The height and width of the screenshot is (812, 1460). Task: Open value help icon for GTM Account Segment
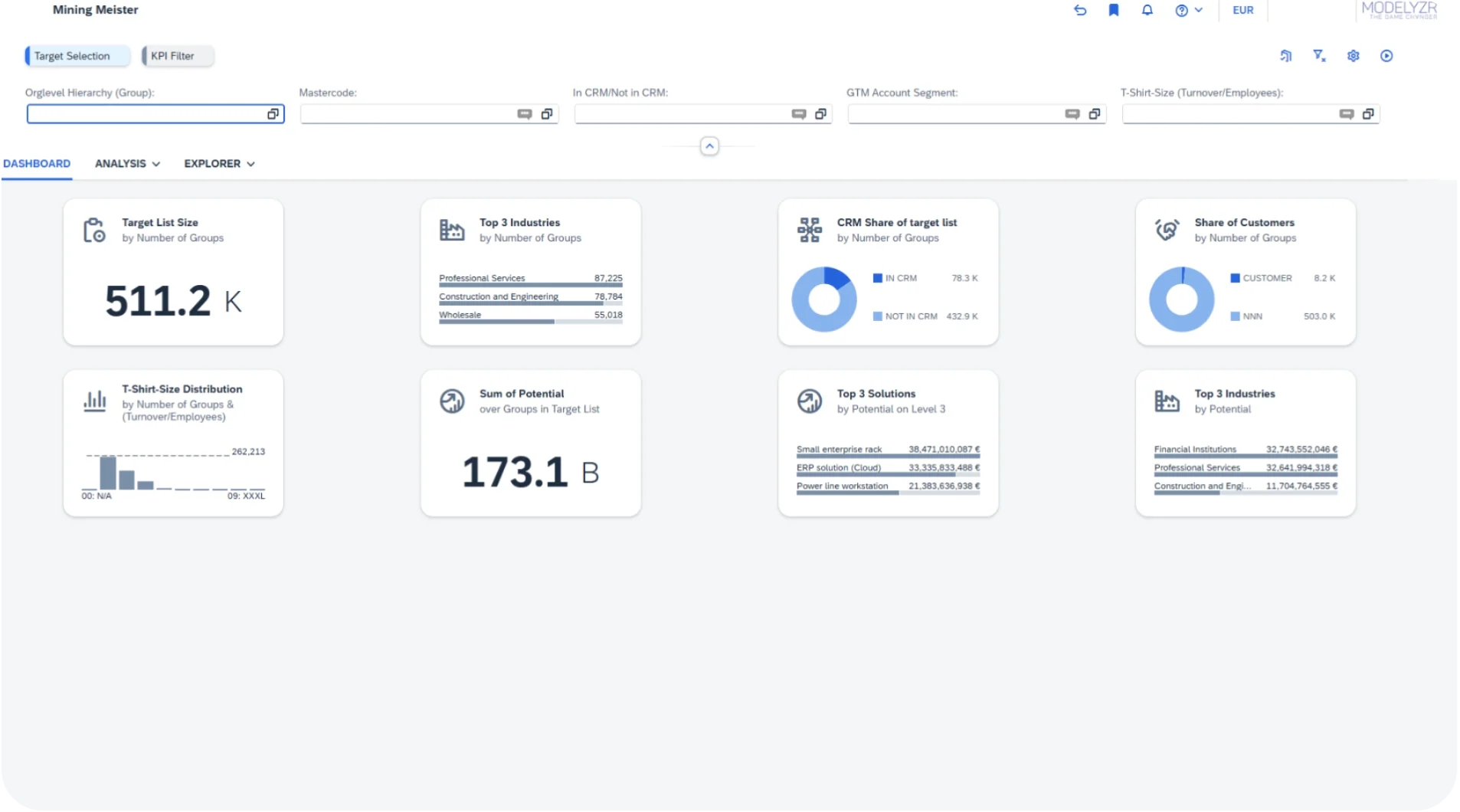1095,114
